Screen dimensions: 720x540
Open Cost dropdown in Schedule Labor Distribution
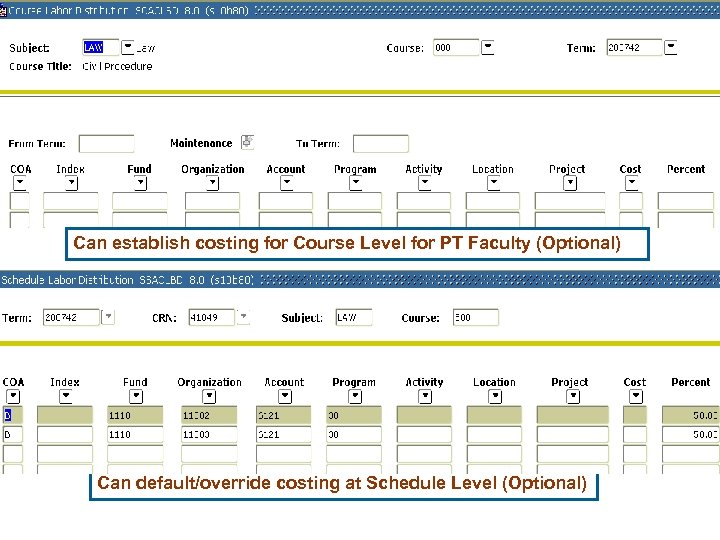pyautogui.click(x=636, y=396)
